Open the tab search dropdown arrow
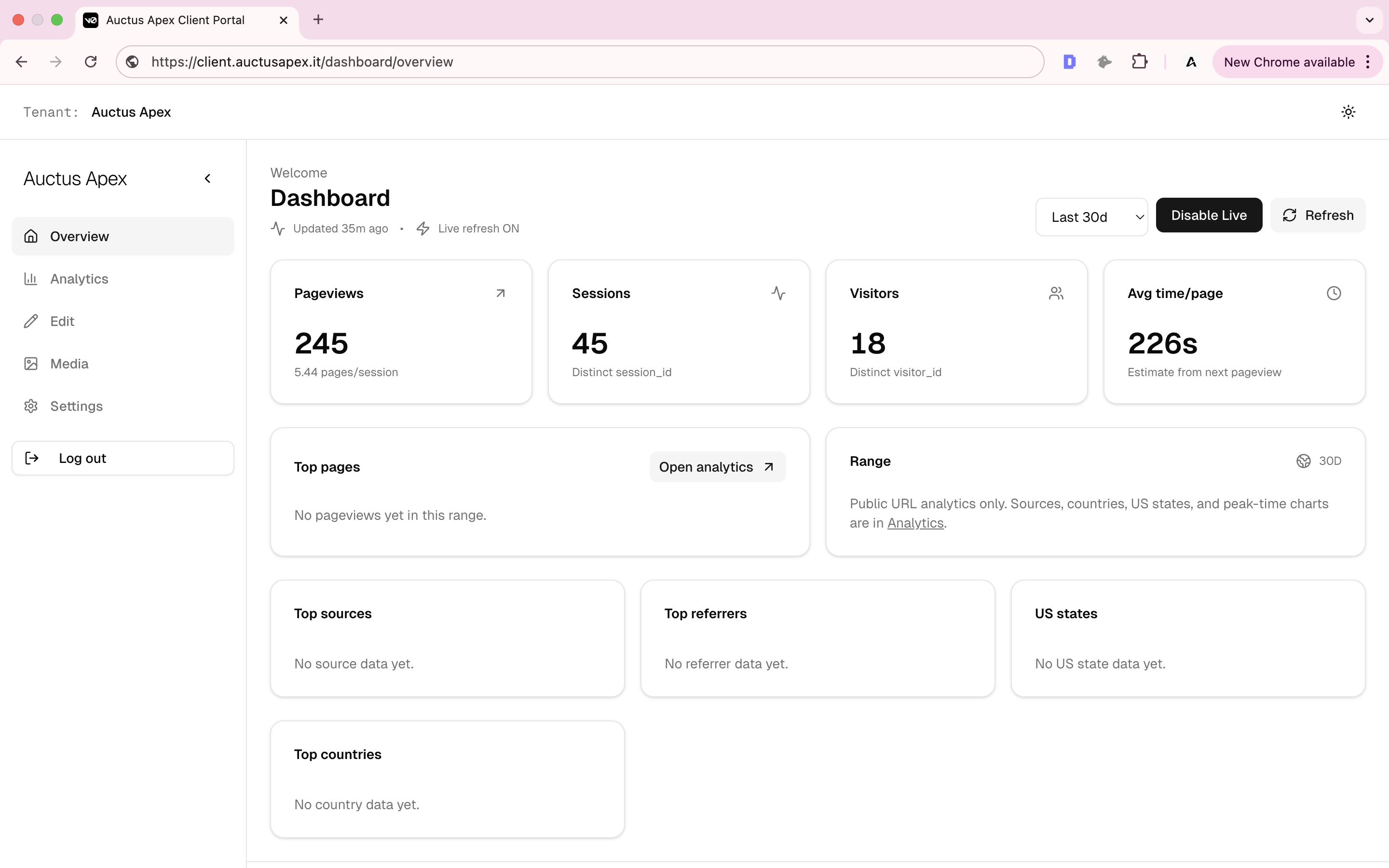 click(1370, 20)
